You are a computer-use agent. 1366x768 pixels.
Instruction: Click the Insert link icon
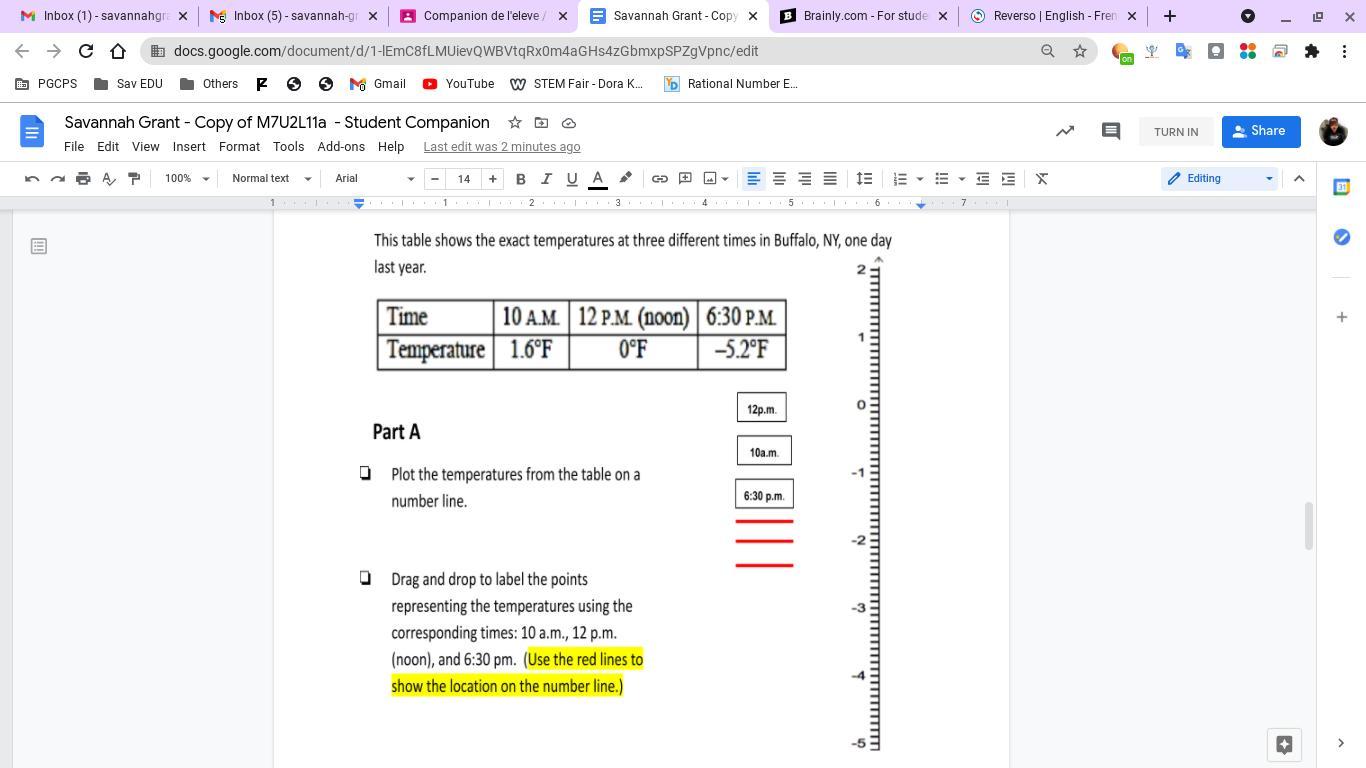[660, 179]
